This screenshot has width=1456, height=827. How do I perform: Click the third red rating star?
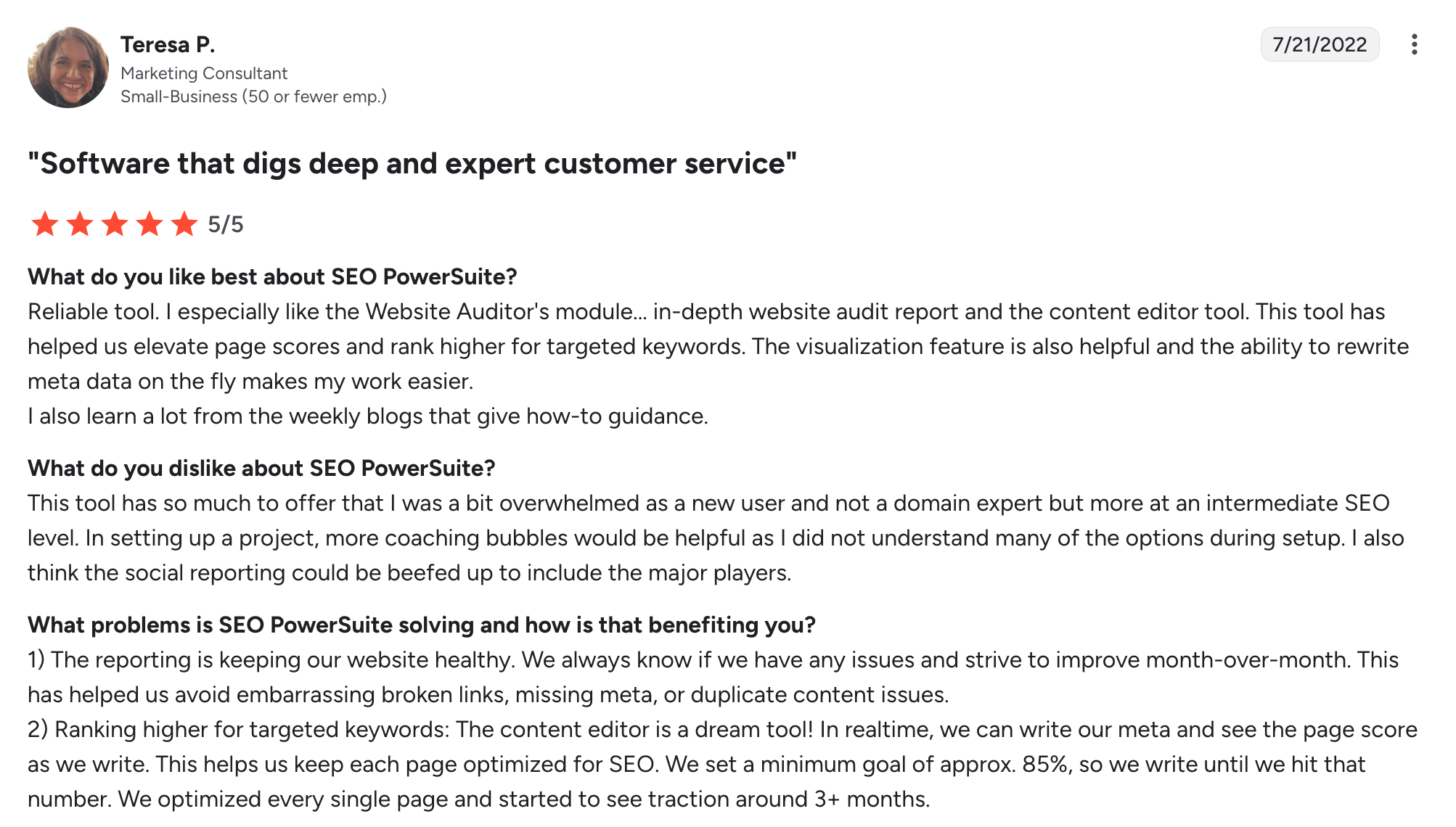click(x=115, y=224)
